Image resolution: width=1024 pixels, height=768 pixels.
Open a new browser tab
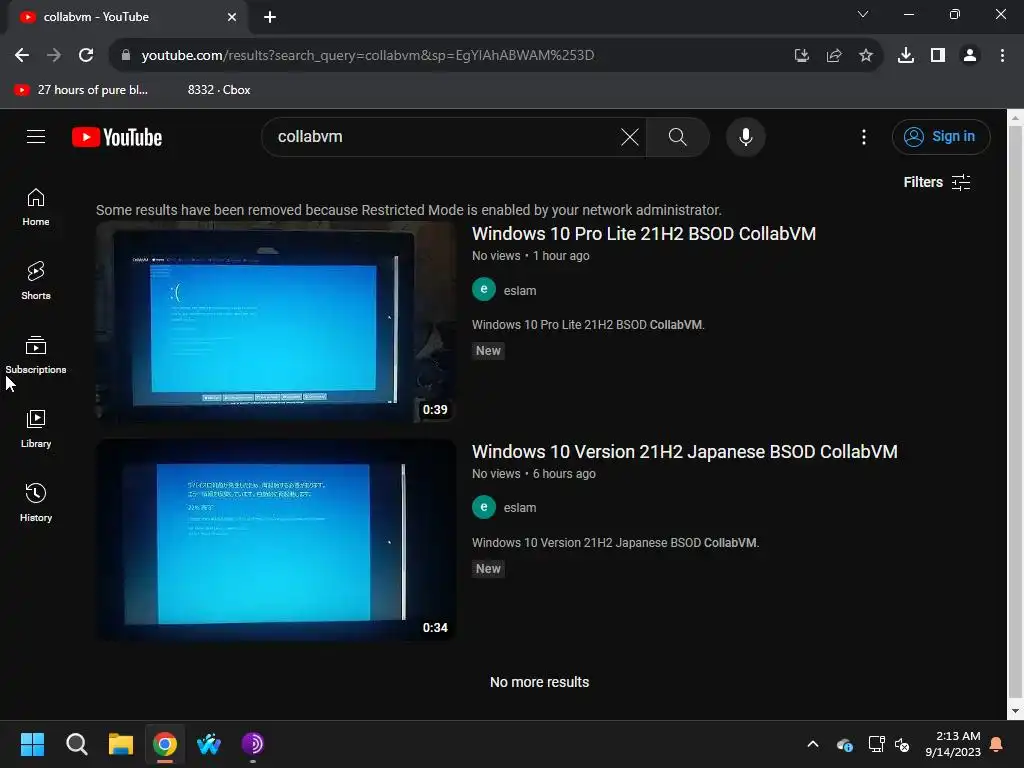point(270,17)
